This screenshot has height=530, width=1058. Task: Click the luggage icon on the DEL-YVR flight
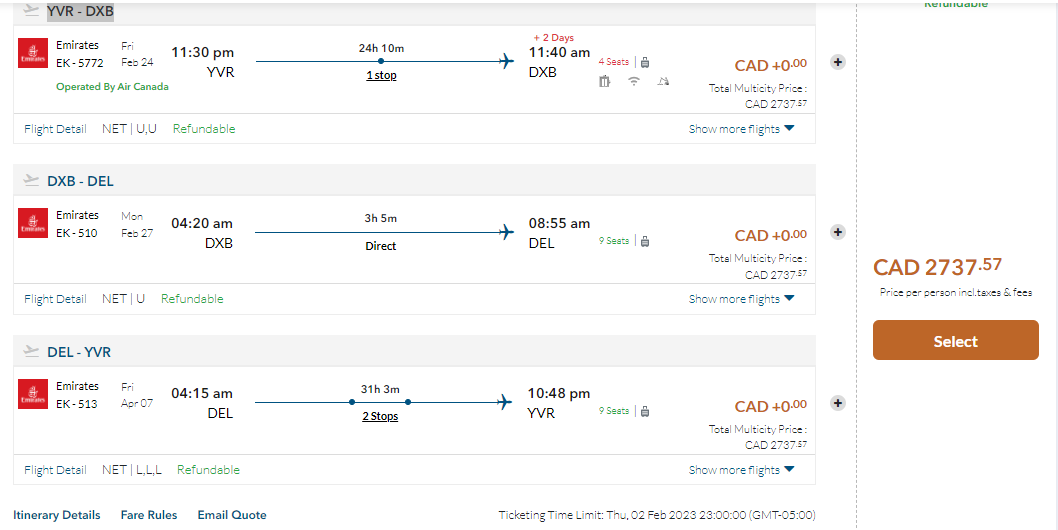645,411
